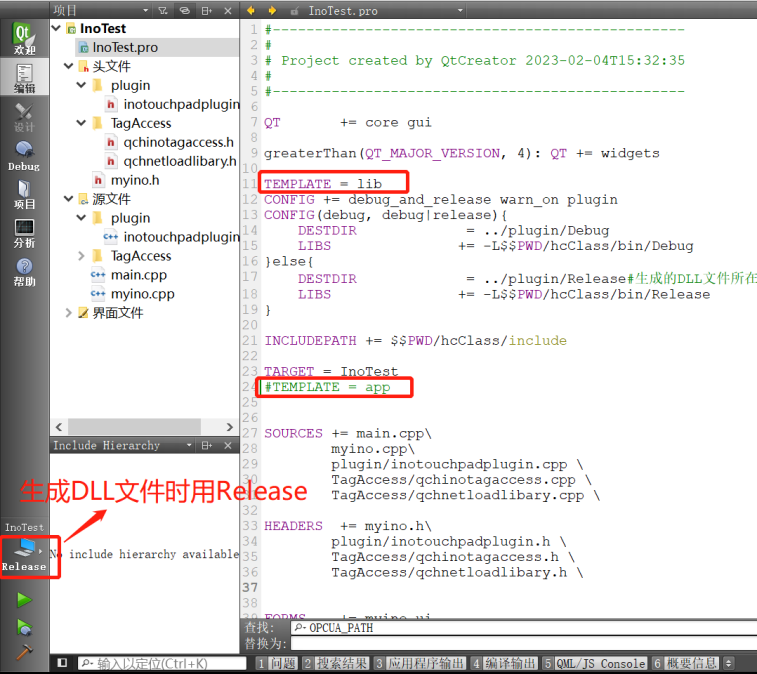
Task: Open the Release build kit selector
Action: pos(24,554)
